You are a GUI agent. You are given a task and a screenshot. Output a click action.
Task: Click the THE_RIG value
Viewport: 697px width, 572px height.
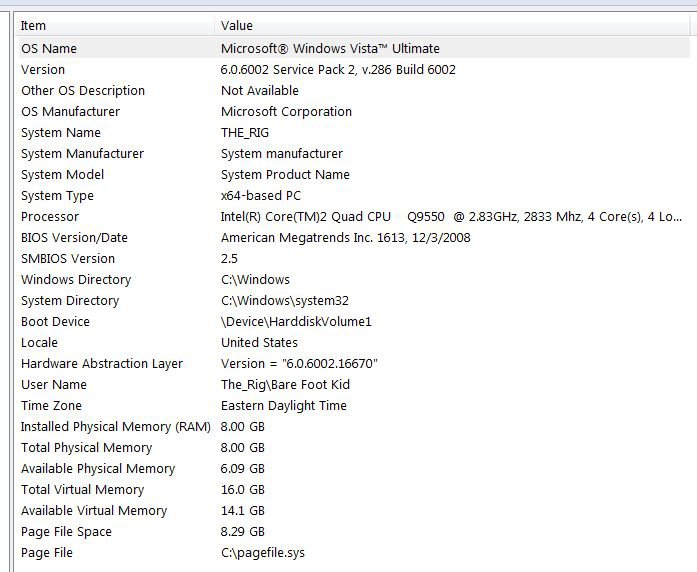point(245,133)
